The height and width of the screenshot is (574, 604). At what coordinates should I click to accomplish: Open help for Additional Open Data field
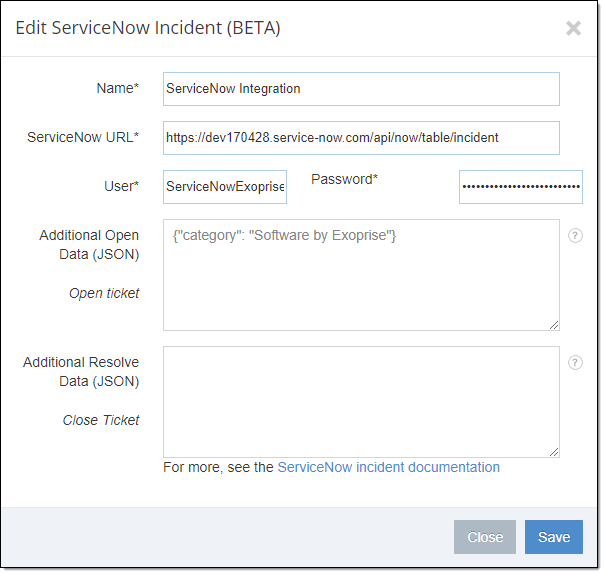575,235
